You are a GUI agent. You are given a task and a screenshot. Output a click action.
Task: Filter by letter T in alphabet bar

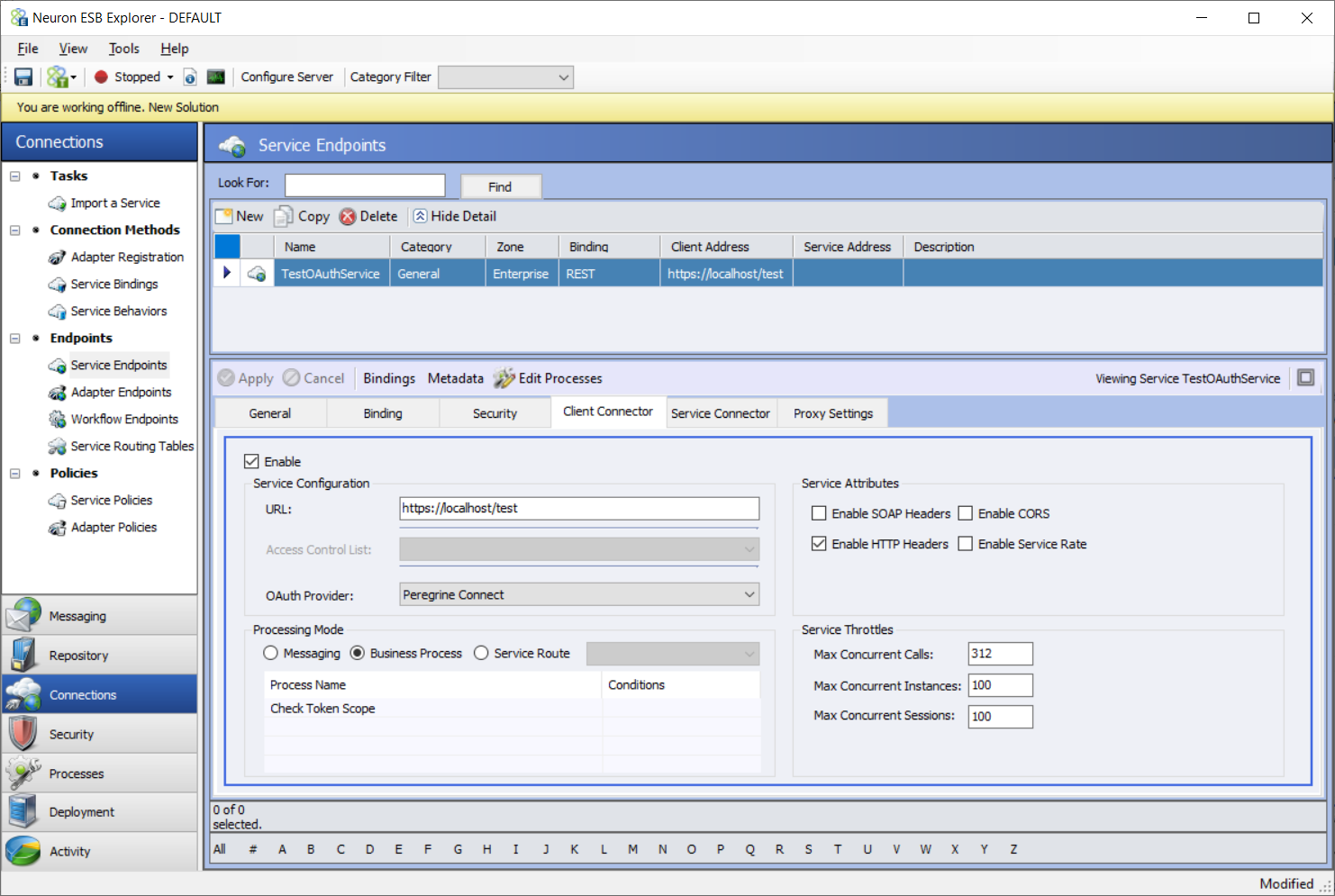[x=838, y=849]
